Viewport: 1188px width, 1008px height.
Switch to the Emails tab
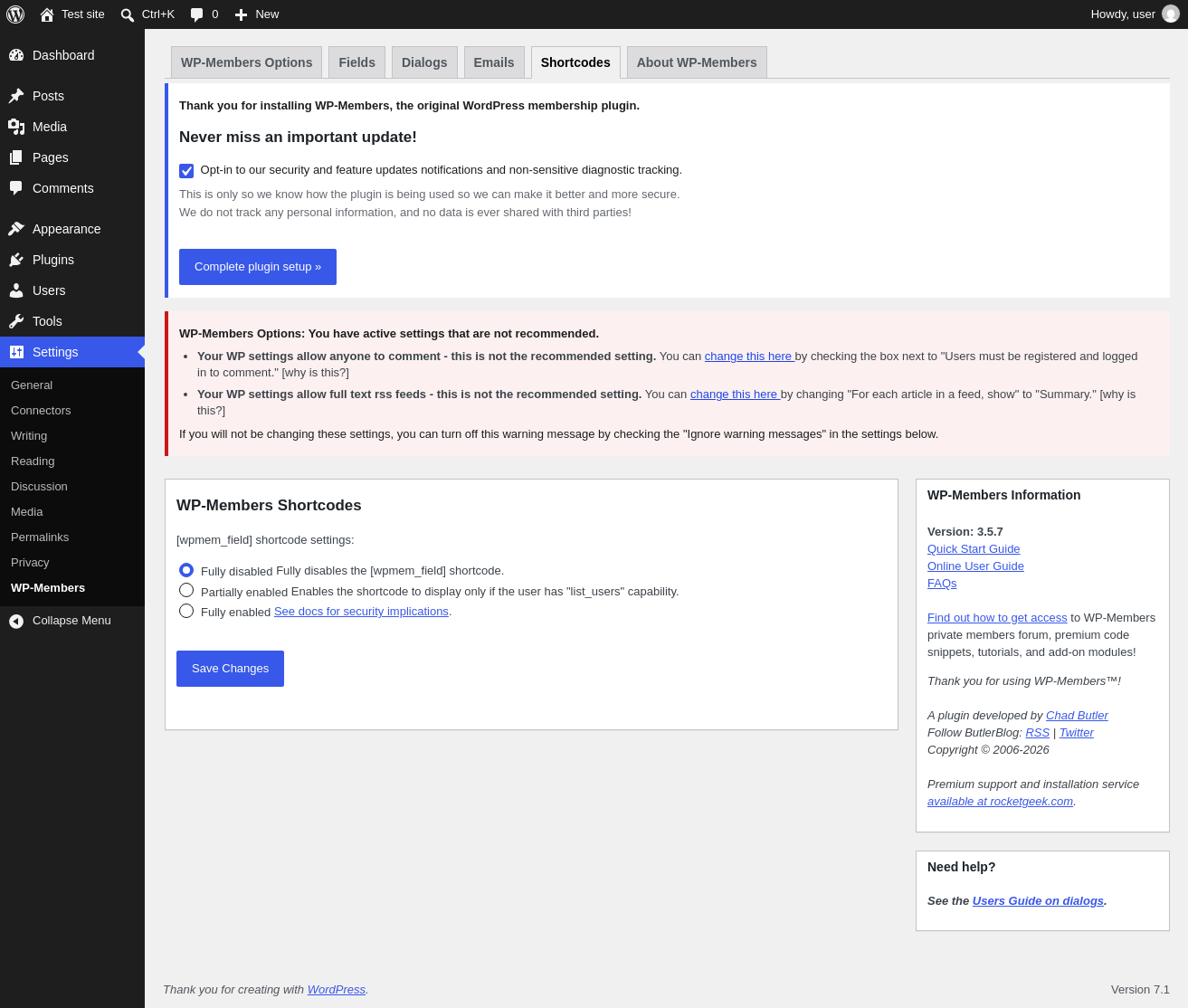click(494, 62)
